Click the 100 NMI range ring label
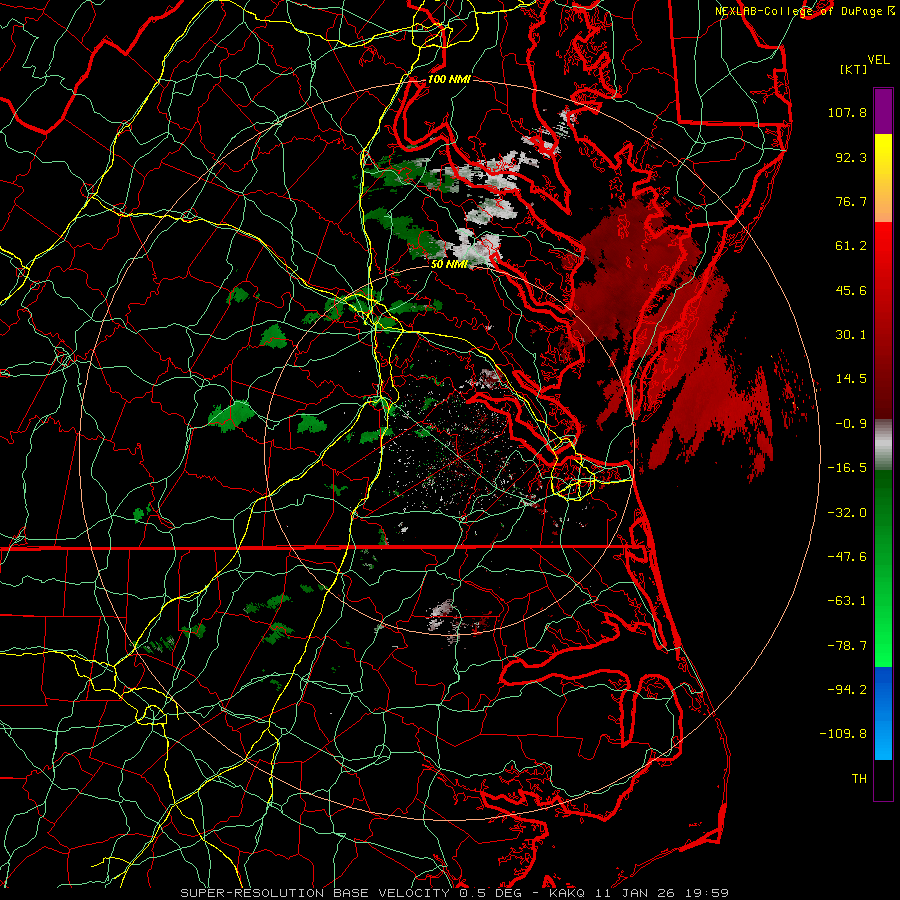The width and height of the screenshot is (900, 900). [449, 79]
